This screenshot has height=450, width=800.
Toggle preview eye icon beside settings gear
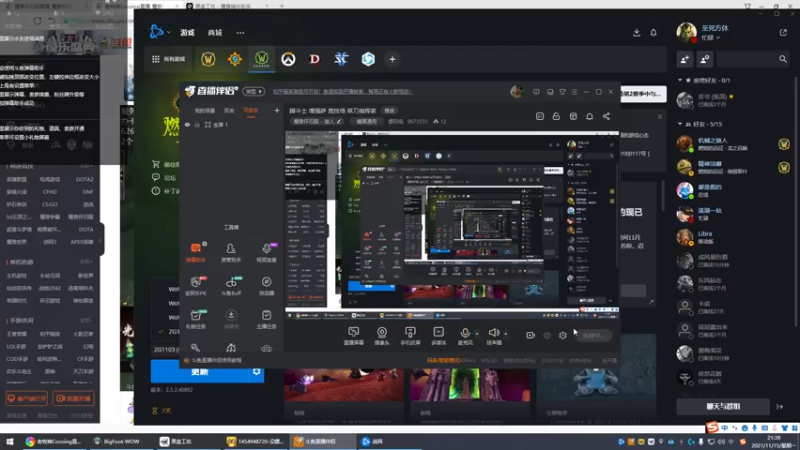point(547,336)
